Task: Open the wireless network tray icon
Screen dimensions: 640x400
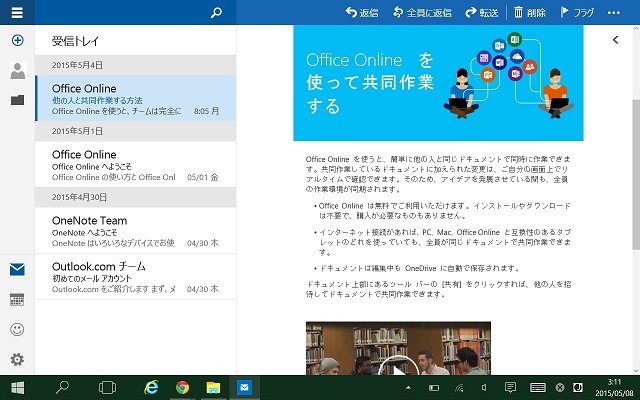Action: click(459, 387)
